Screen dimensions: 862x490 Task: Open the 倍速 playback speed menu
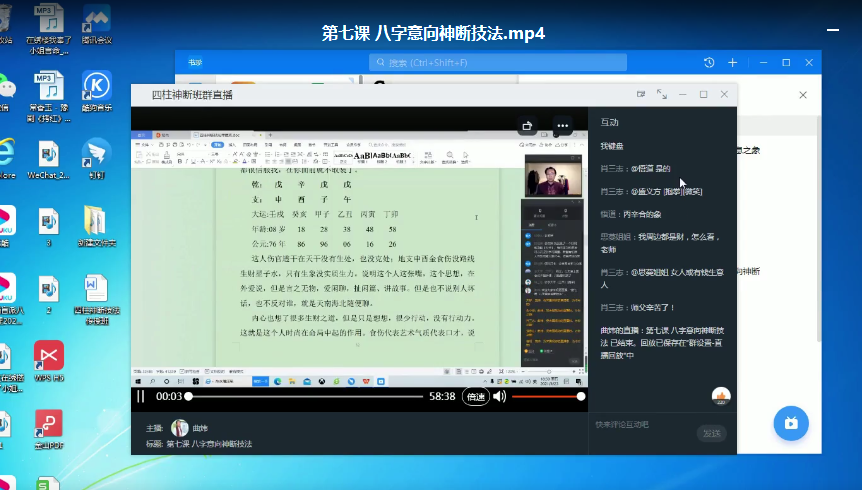tap(475, 397)
